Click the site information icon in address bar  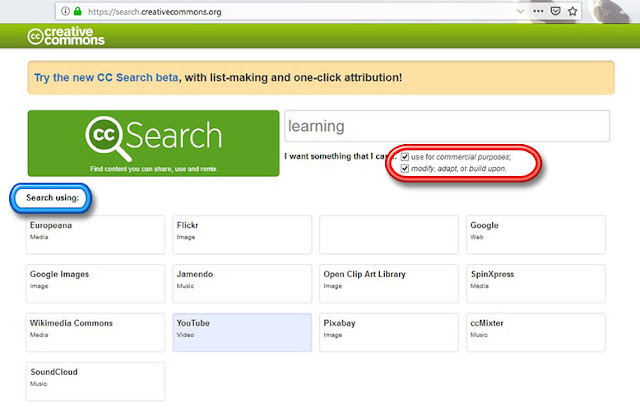pos(65,11)
